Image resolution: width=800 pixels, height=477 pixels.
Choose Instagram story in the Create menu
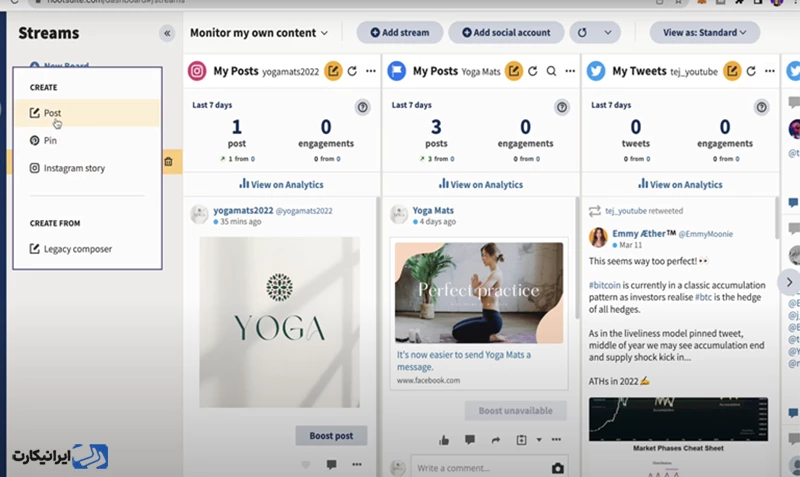tap(73, 169)
